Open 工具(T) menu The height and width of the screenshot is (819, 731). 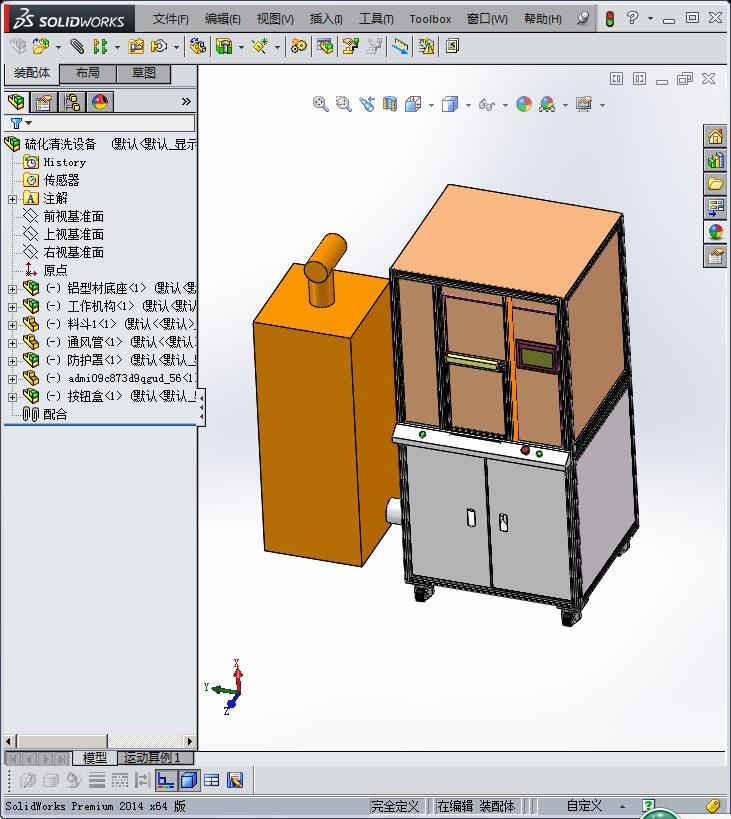[376, 19]
